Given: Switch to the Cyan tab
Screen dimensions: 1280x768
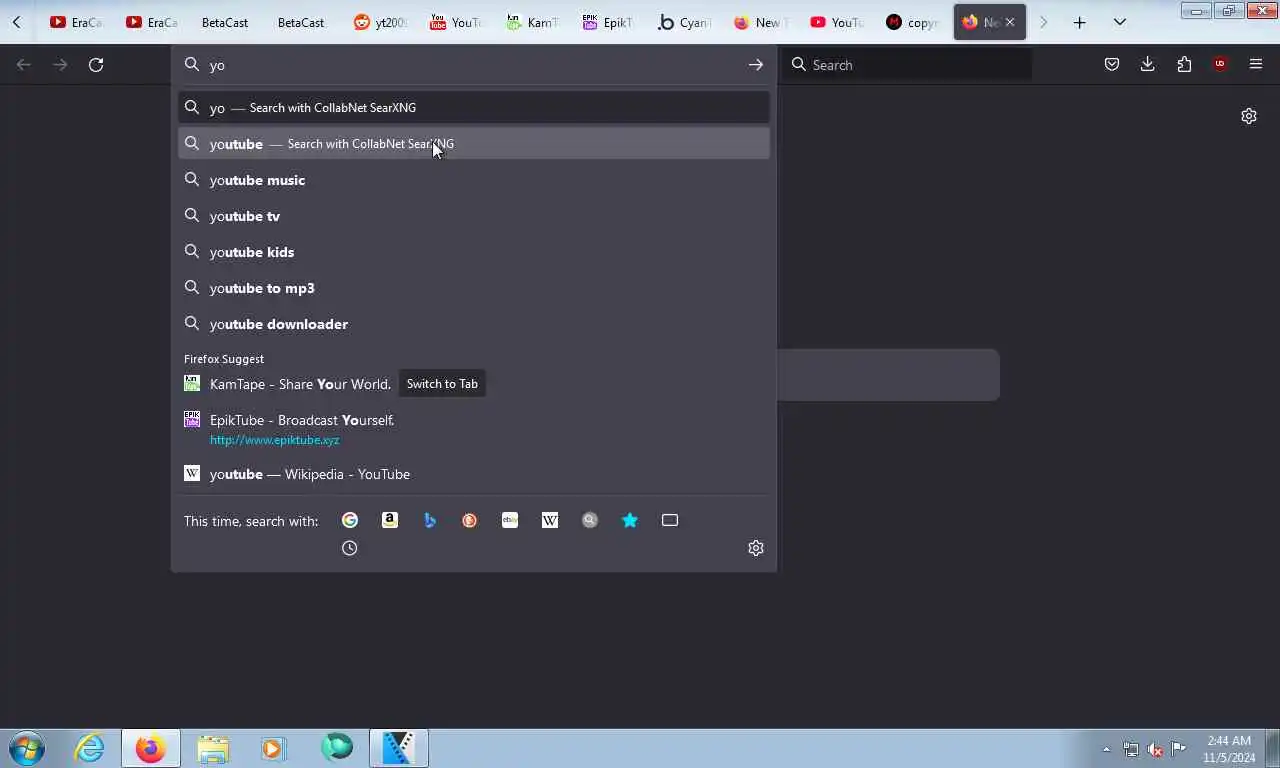Looking at the screenshot, I should [684, 22].
